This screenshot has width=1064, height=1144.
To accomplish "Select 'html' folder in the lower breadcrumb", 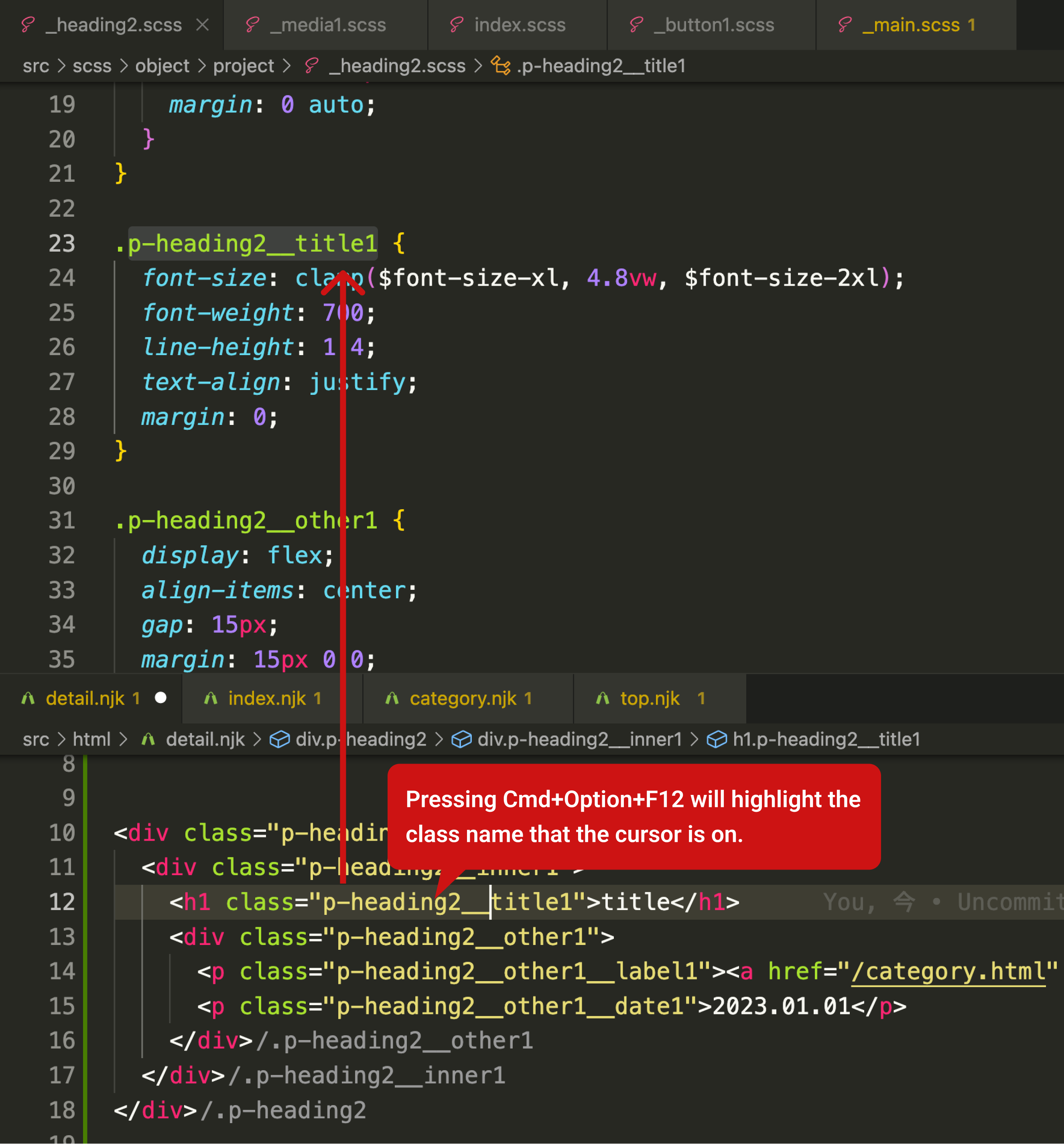I will [91, 739].
